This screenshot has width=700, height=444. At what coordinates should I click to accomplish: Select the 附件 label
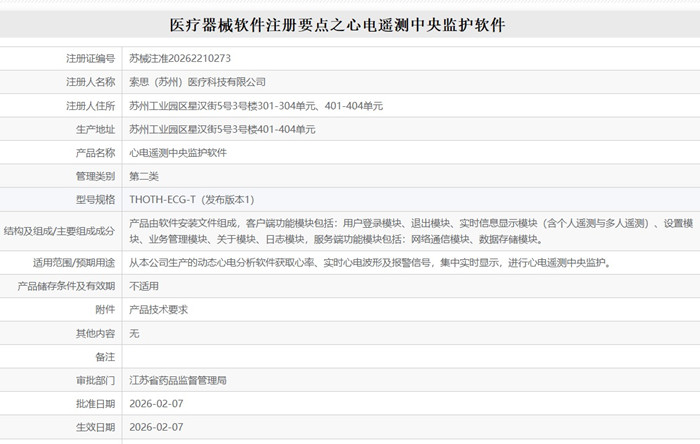click(105, 310)
